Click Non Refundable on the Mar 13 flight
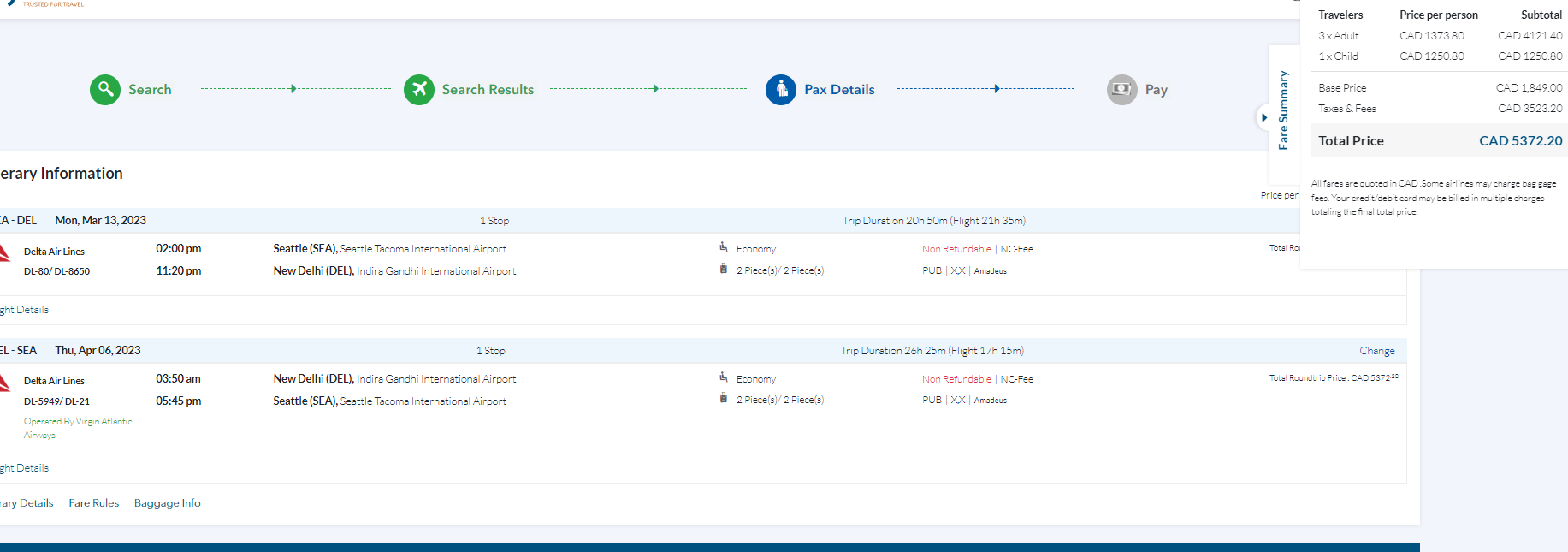Screen dimensions: 1568x552 coord(956,249)
